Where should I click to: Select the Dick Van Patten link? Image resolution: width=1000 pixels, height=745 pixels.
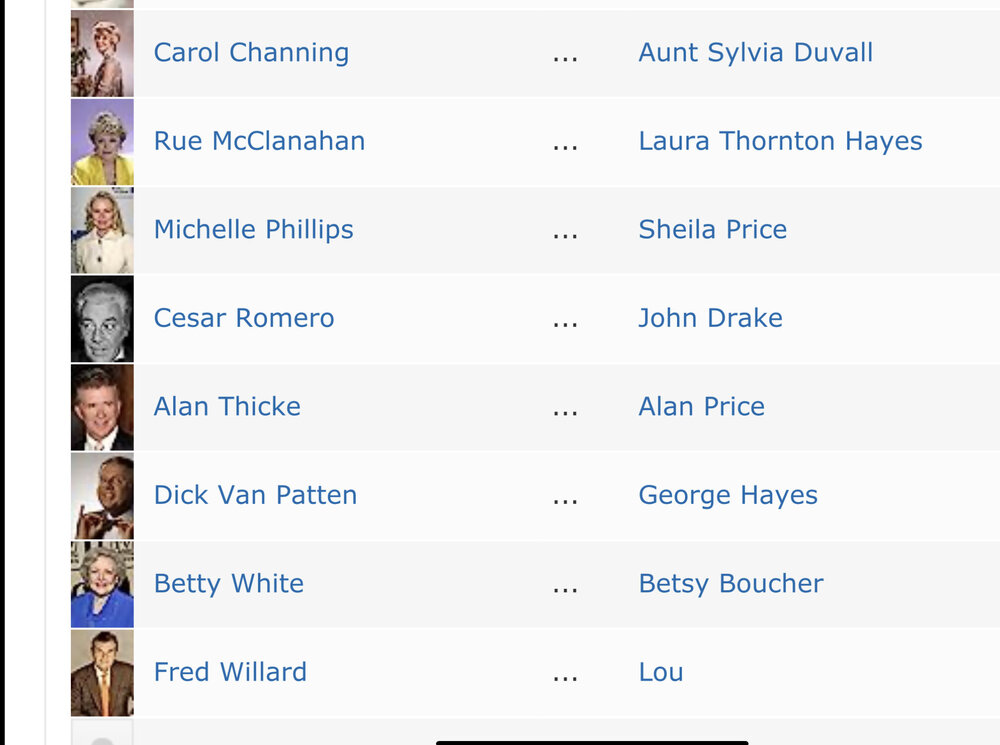255,496
